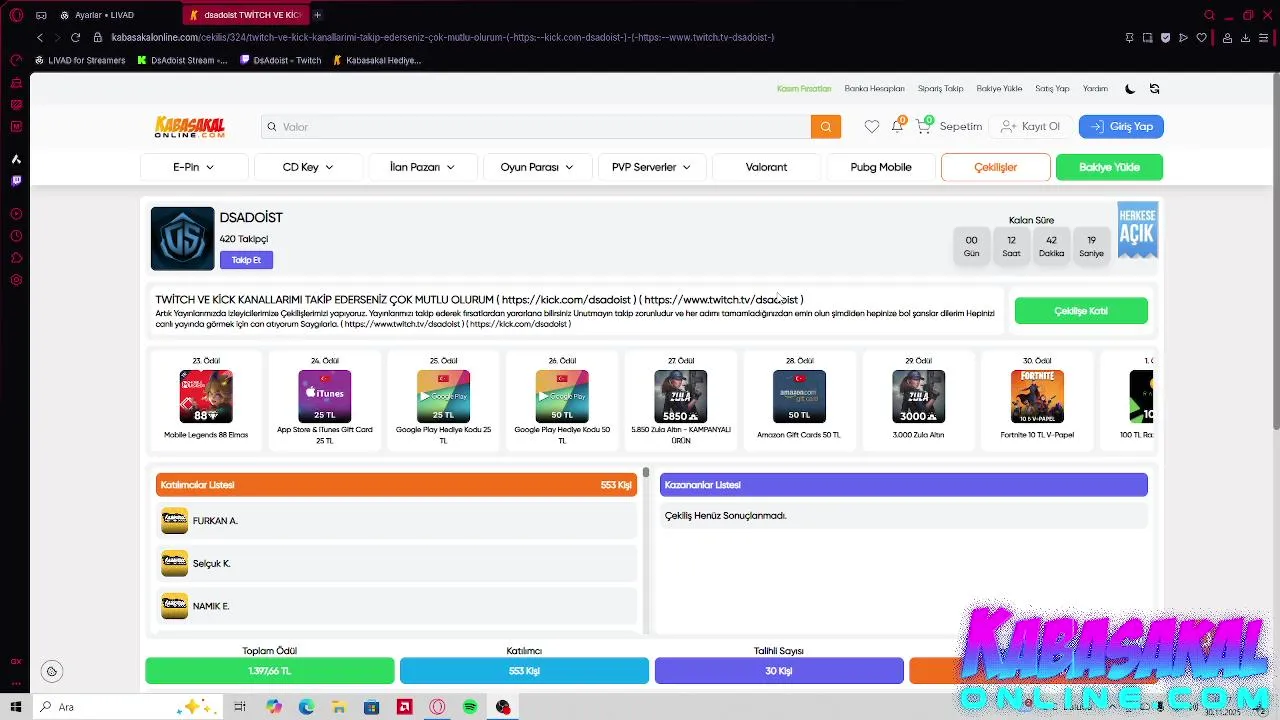
Task: Select the Mobile Legends 88 Elmas prize
Action: 206,399
